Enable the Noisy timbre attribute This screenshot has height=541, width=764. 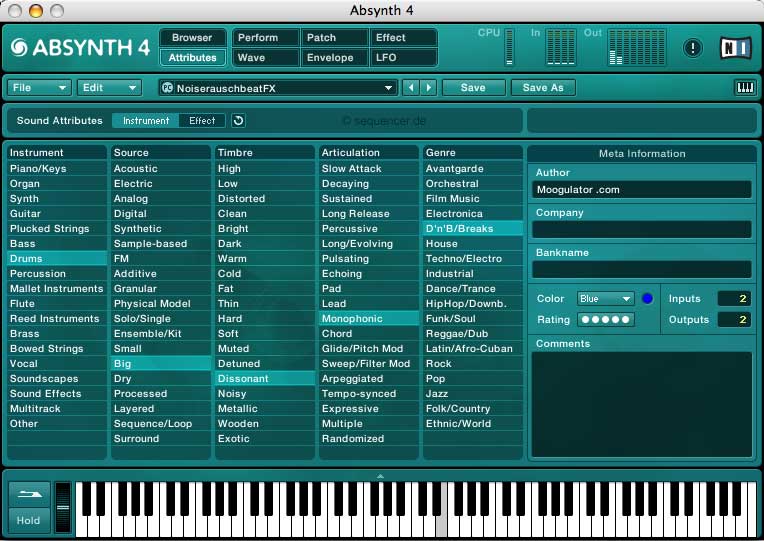[265, 394]
